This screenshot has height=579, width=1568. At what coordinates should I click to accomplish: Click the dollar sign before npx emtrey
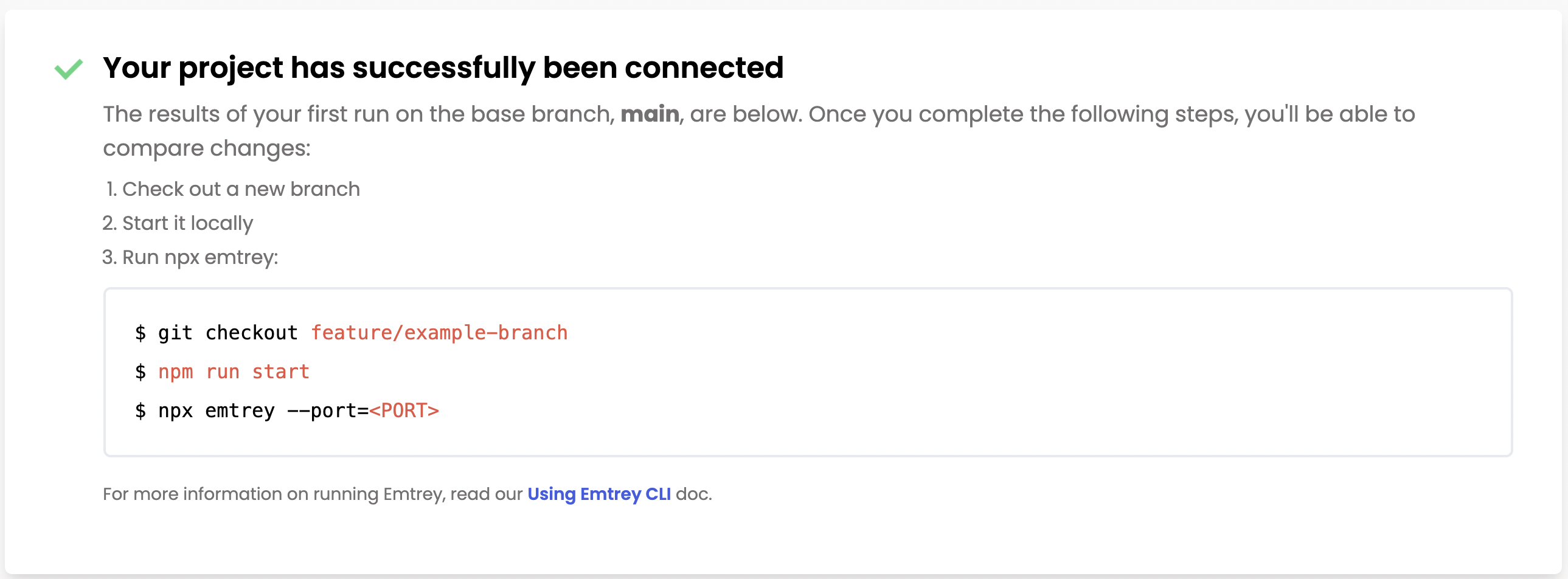click(x=140, y=411)
